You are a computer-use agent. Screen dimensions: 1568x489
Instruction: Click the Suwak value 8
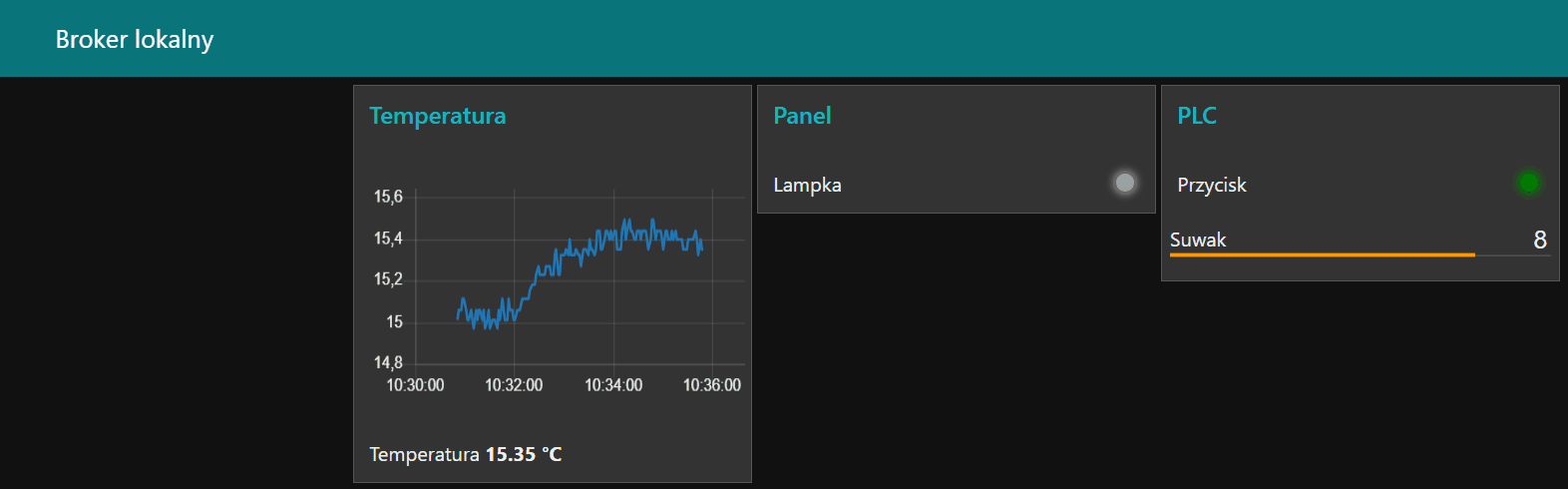[x=1540, y=240]
